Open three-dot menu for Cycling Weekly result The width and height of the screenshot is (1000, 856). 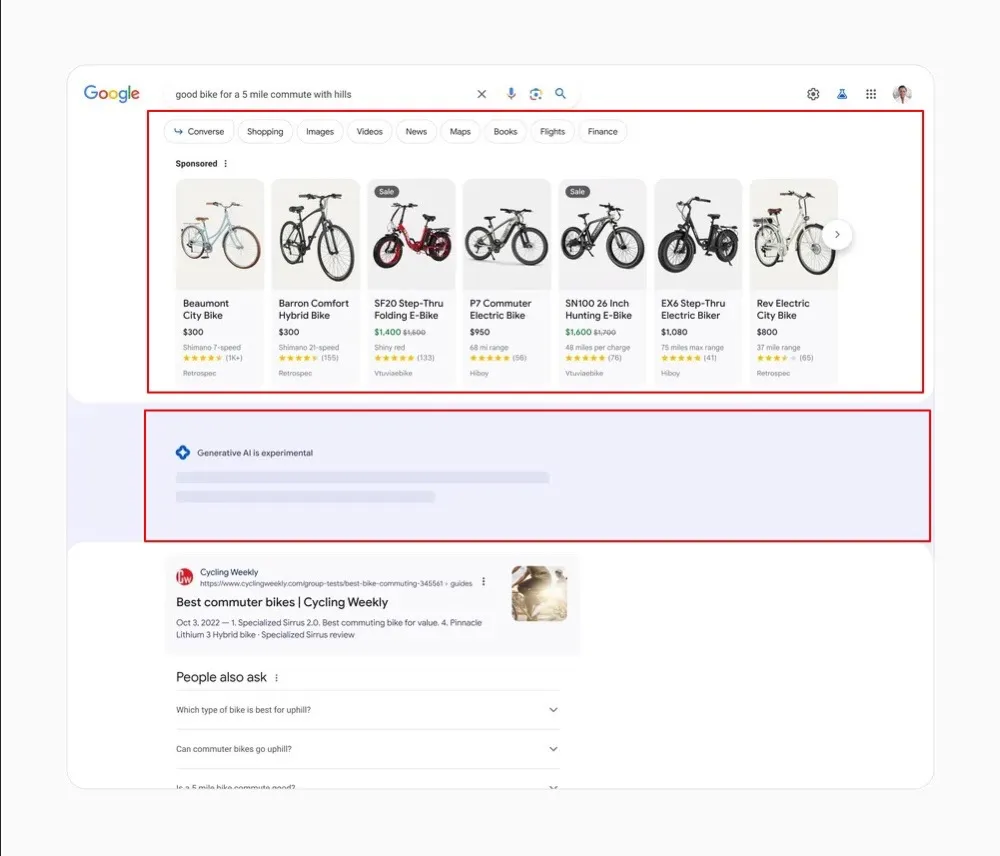coord(483,582)
